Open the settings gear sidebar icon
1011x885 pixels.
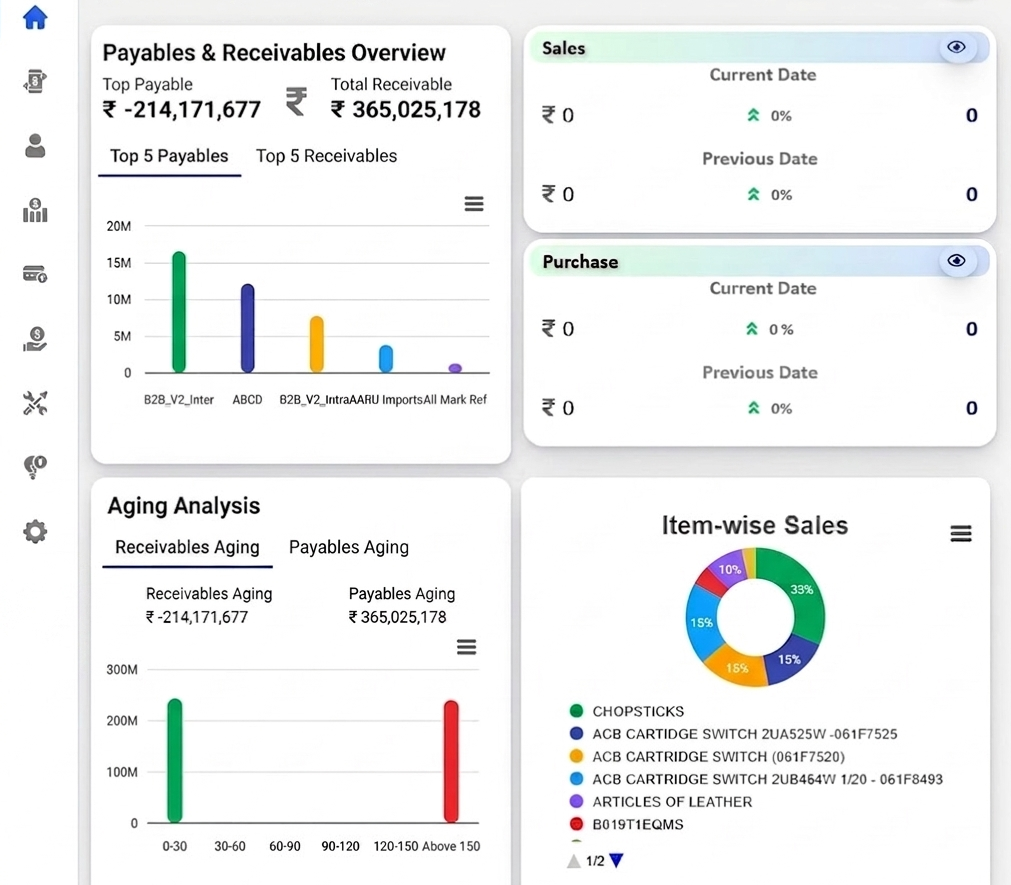click(x=35, y=532)
